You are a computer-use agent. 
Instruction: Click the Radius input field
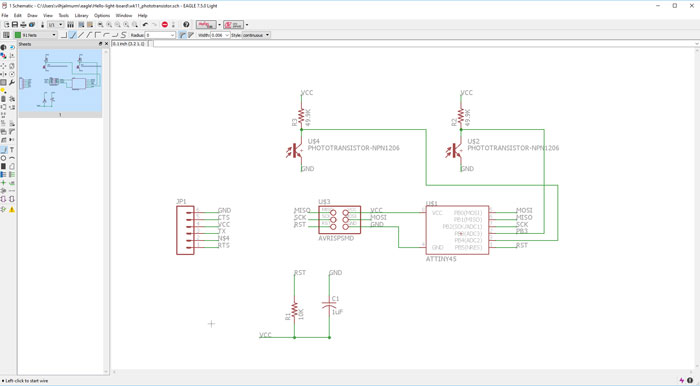click(x=160, y=35)
